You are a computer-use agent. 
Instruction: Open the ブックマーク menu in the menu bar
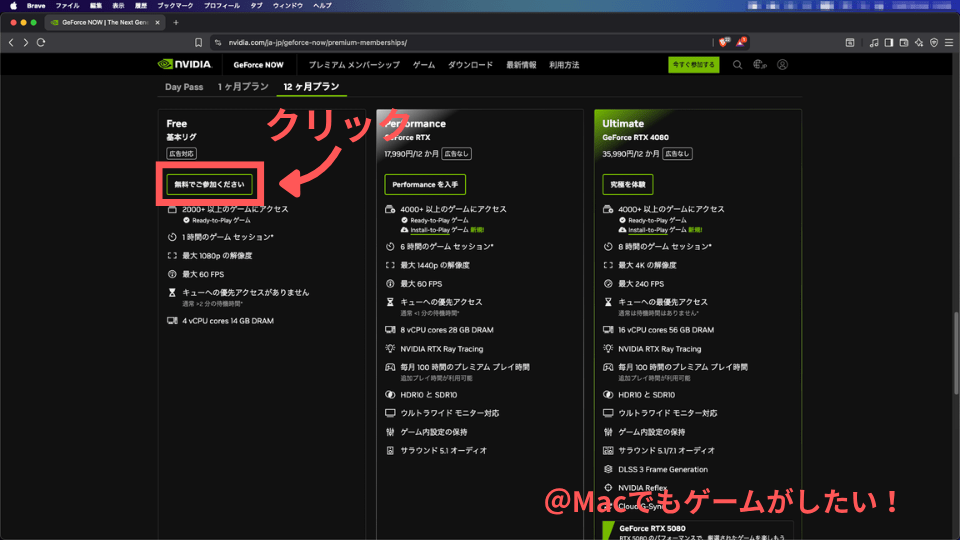175,5
